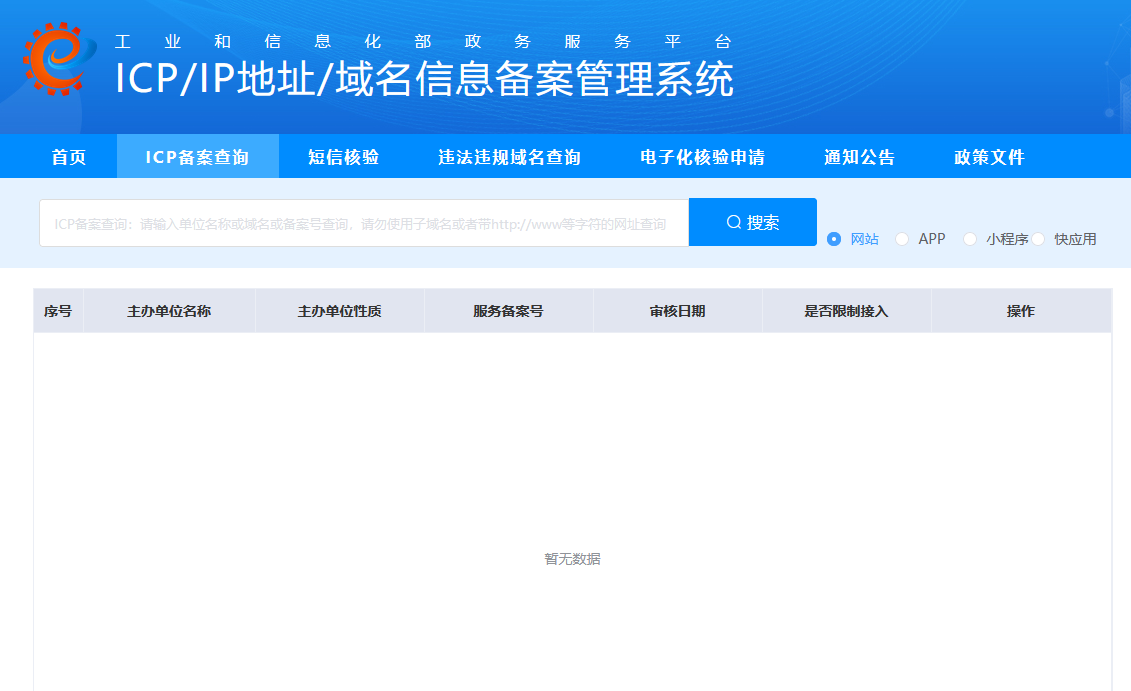
Task: Select the 网站 radio button
Action: pyautogui.click(x=834, y=239)
